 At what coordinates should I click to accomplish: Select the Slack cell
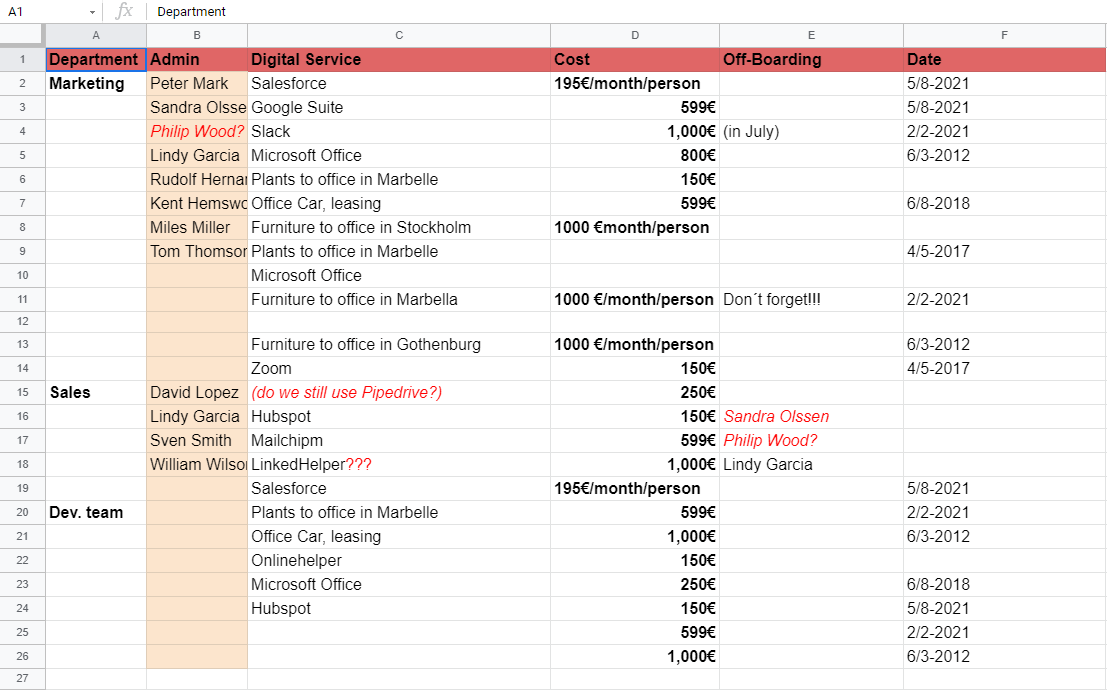click(x=399, y=131)
